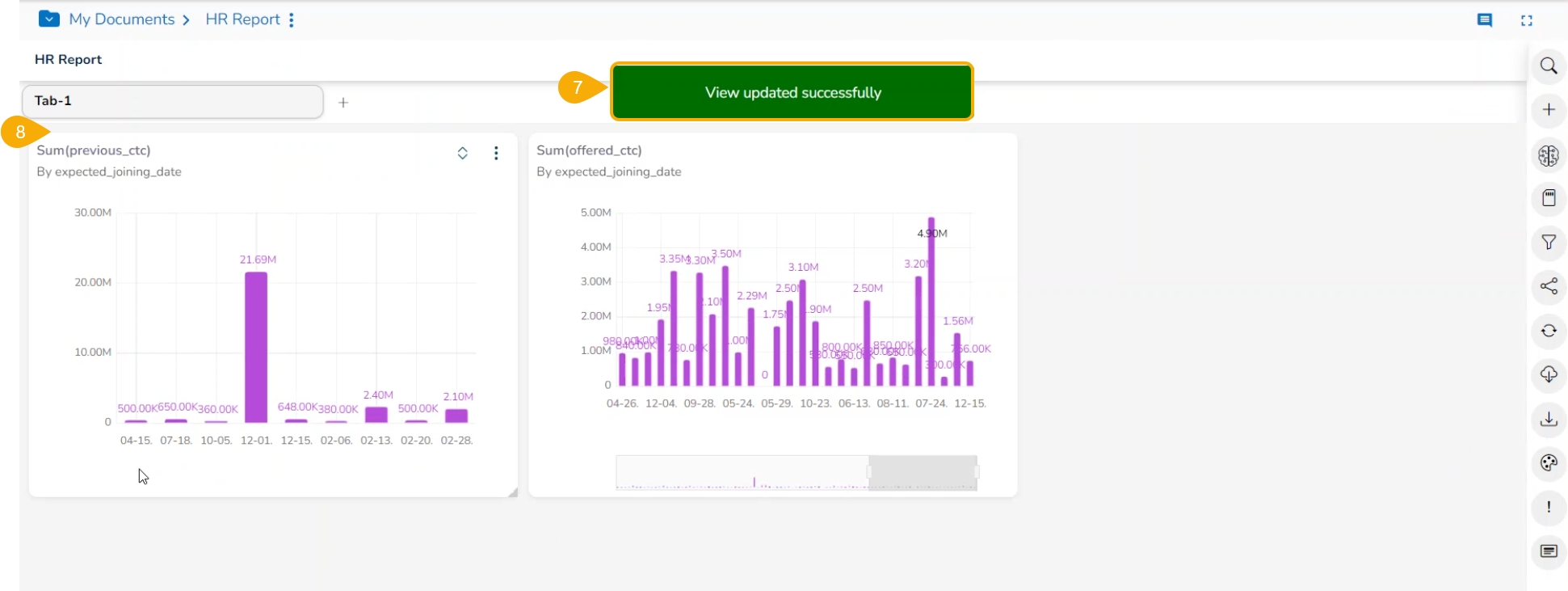This screenshot has width=1568, height=591.
Task: Open Sum(previous_ctc) chart three-dot menu
Action: (x=496, y=154)
